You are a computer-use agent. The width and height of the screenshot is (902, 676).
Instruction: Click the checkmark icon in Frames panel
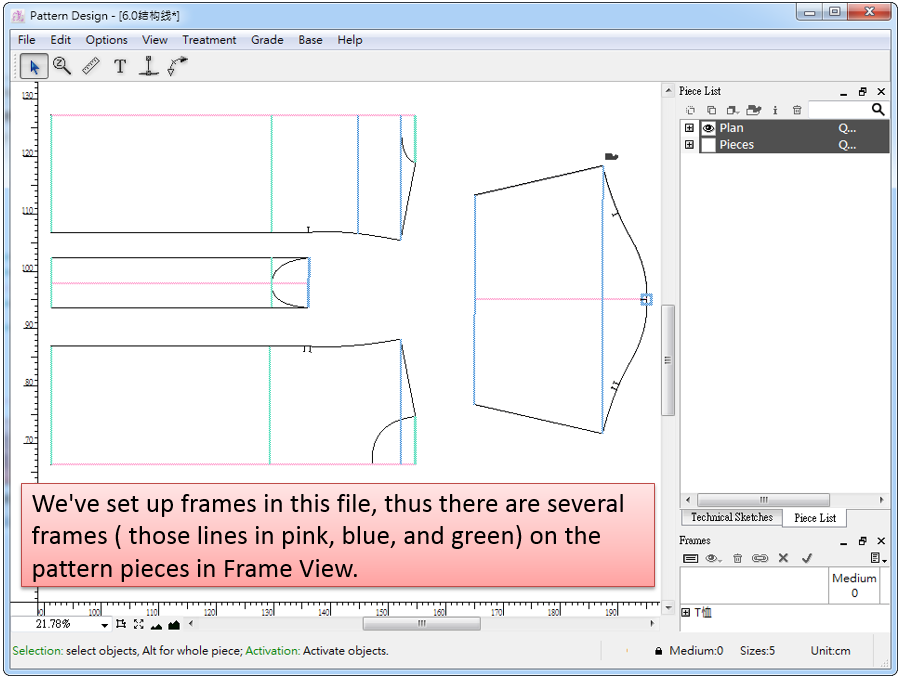coord(807,558)
